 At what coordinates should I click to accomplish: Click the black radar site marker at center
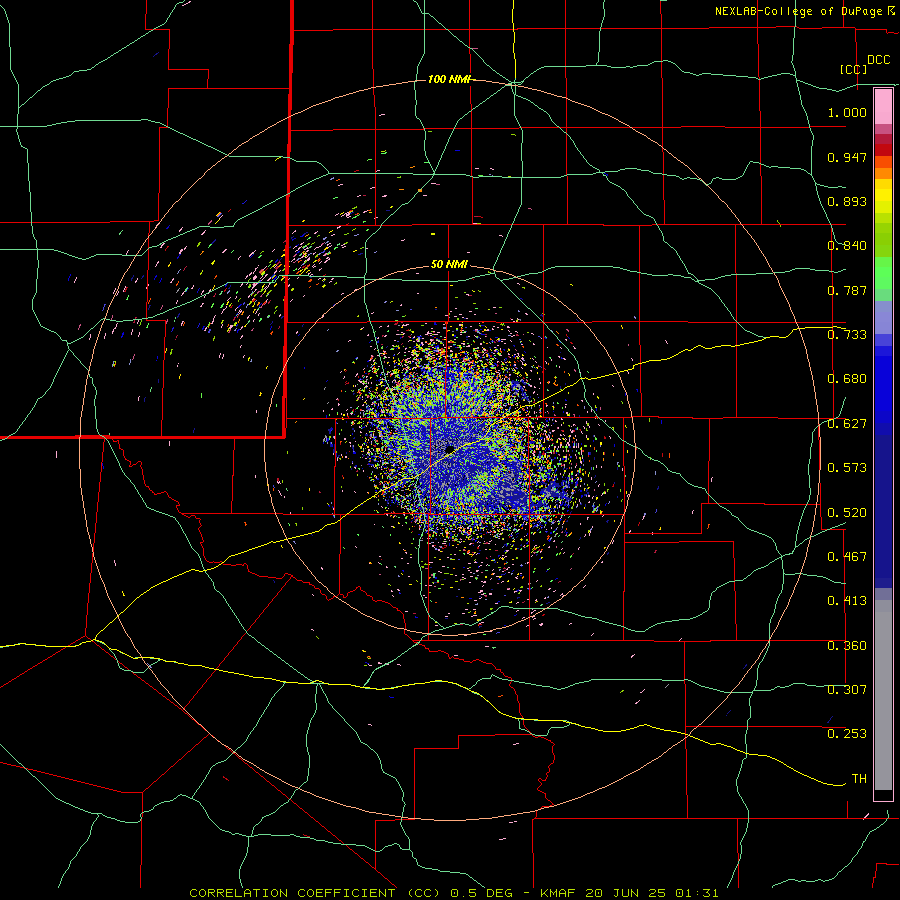[450, 449]
